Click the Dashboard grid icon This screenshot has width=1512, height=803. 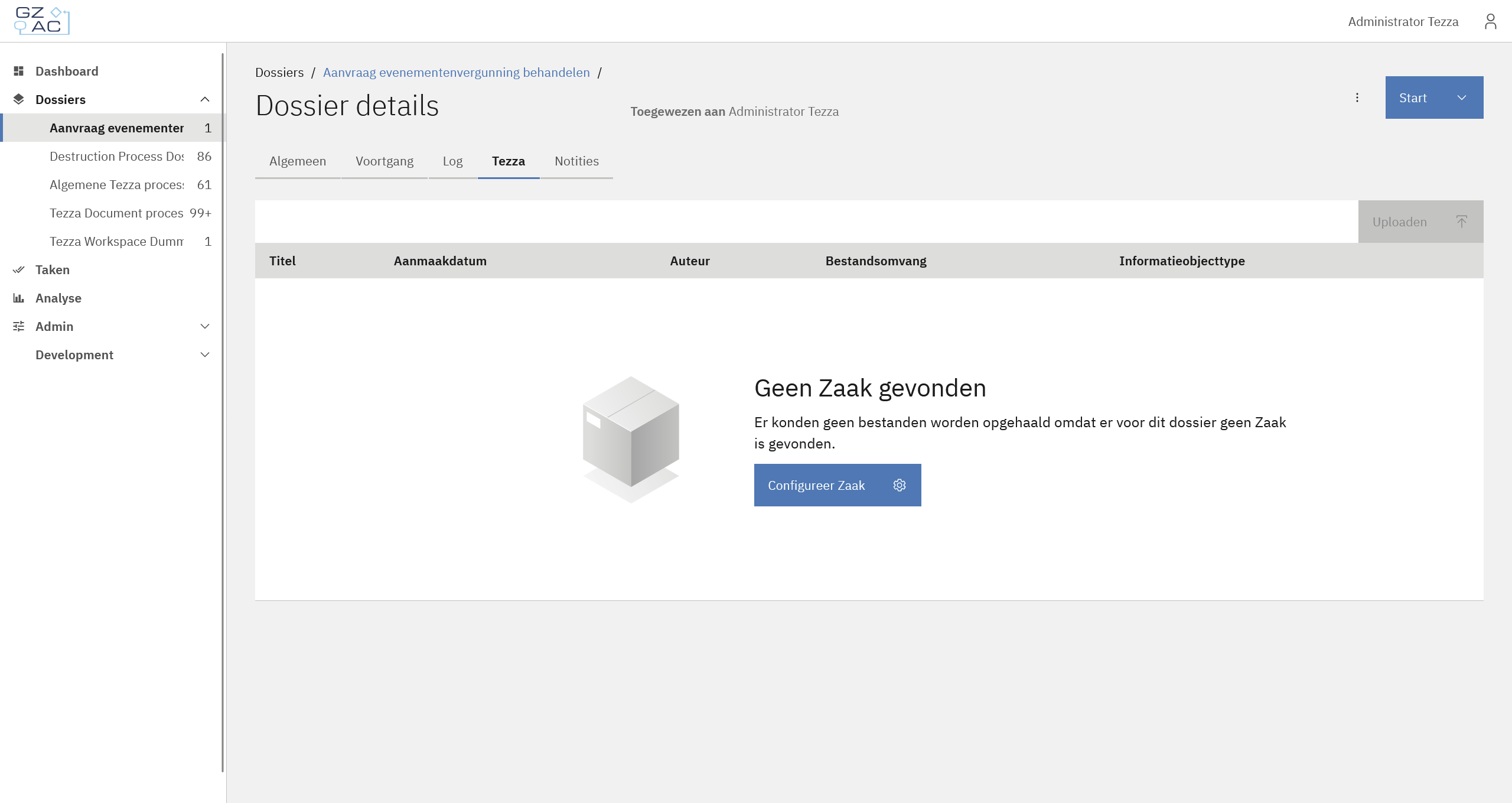[19, 71]
